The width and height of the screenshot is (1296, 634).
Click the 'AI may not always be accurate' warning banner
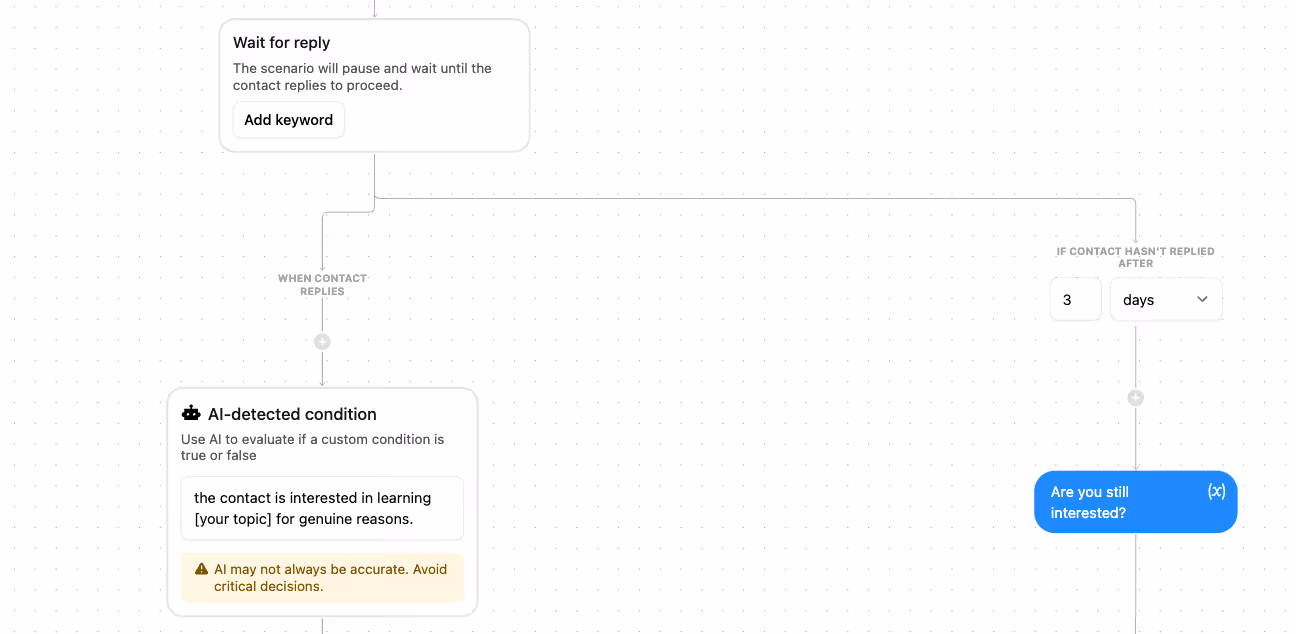click(322, 578)
